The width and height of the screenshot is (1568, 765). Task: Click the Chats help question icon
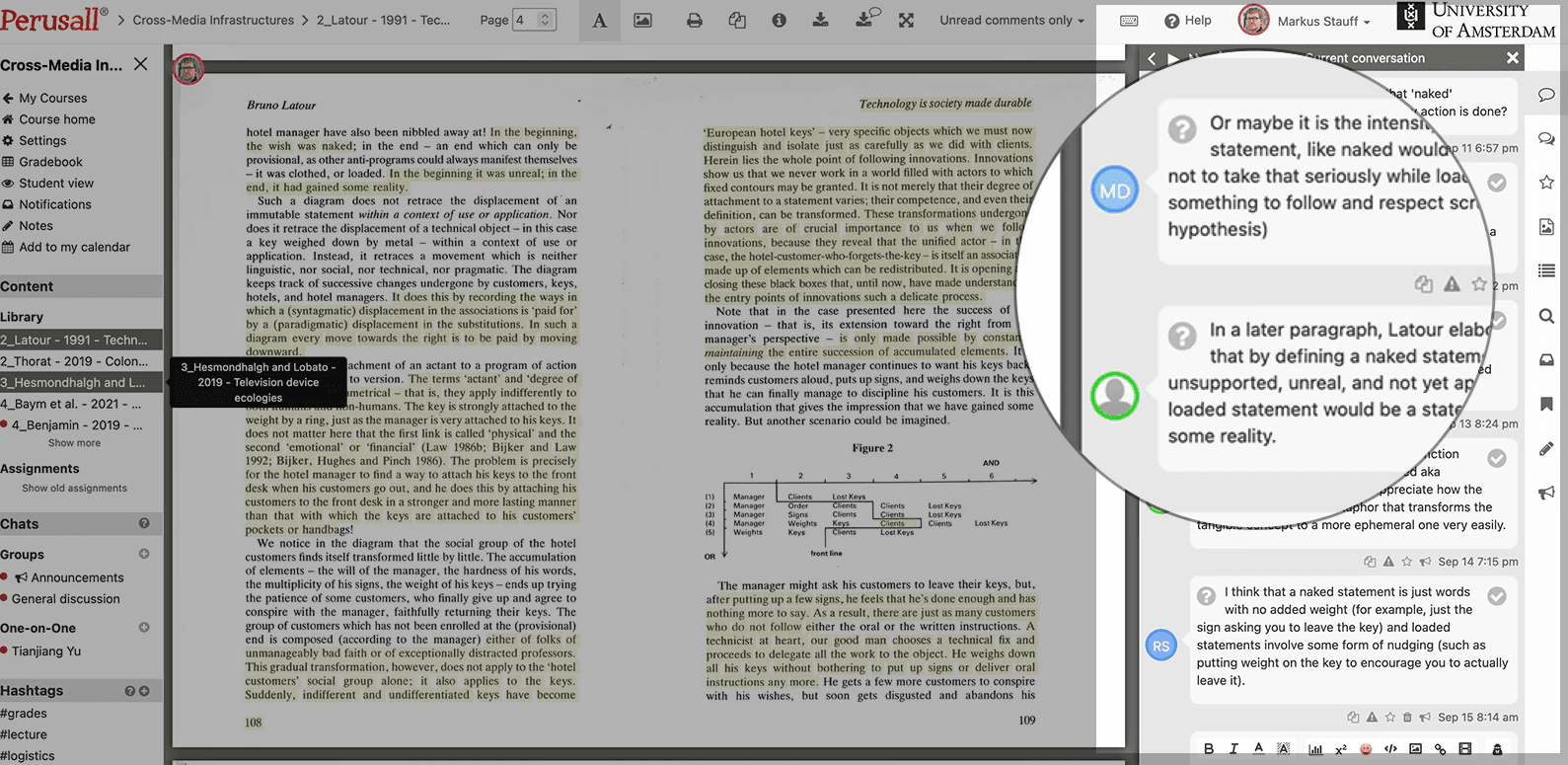pyautogui.click(x=144, y=523)
